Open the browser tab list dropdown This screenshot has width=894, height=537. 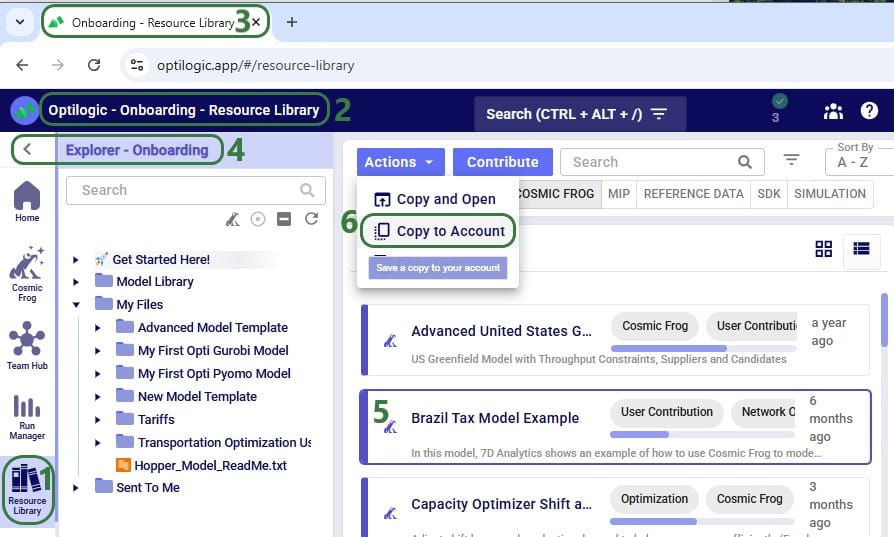point(20,22)
